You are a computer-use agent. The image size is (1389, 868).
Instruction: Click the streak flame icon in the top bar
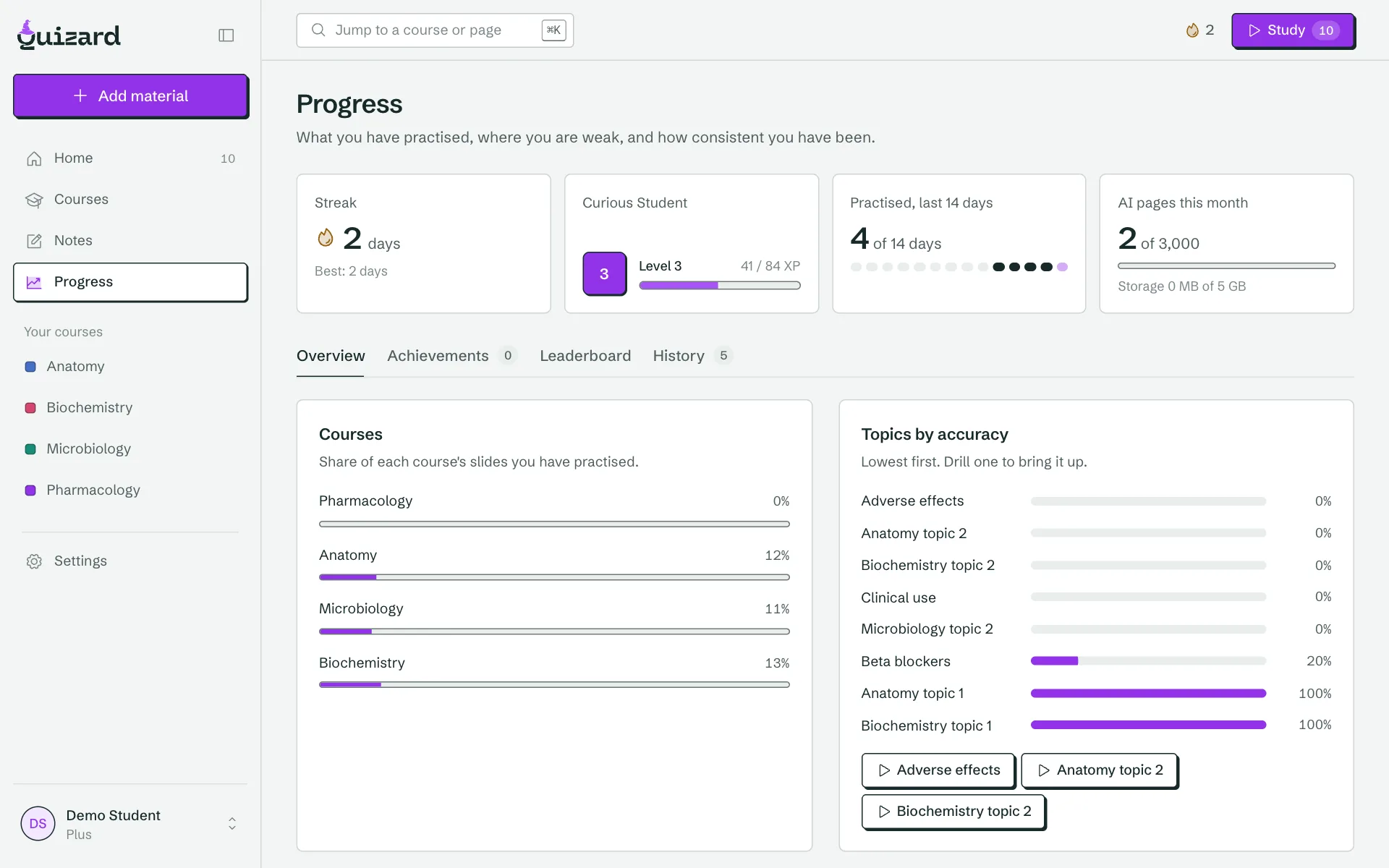(1192, 30)
